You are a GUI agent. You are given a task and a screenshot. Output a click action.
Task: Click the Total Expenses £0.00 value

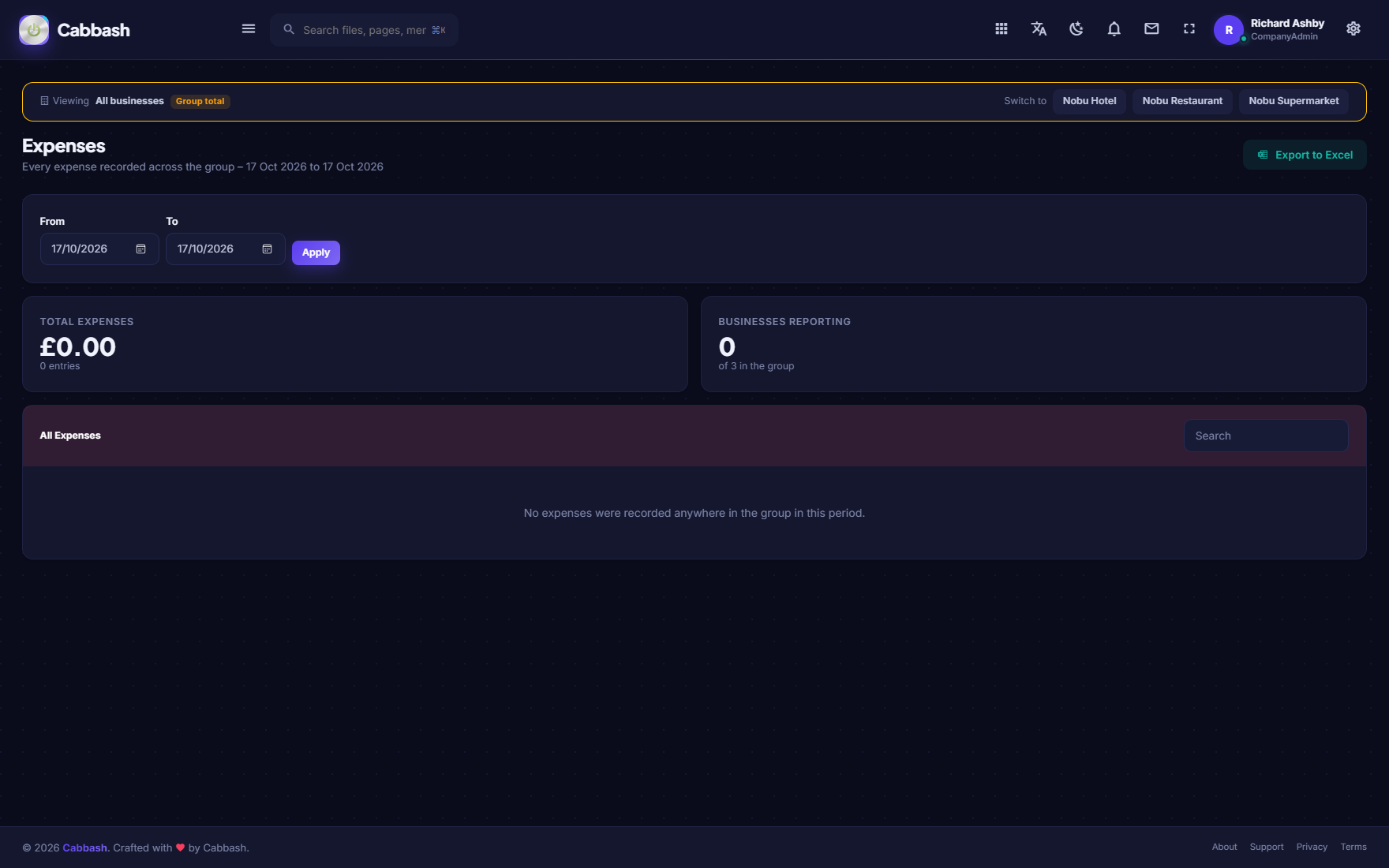pos(78,347)
